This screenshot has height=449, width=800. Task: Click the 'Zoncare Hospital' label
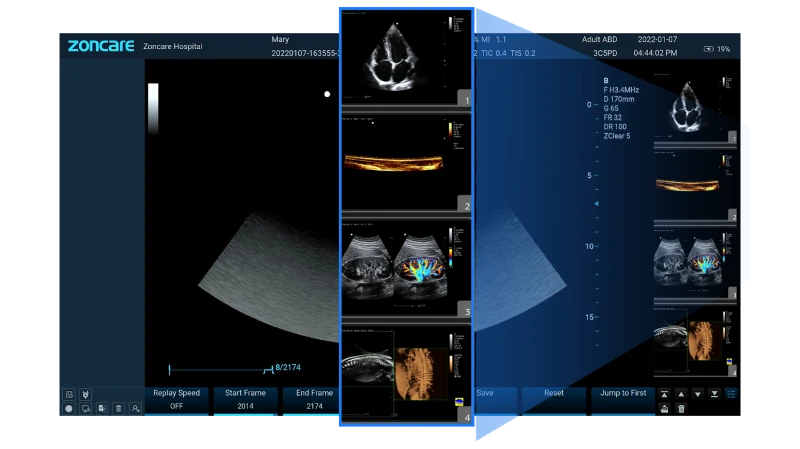pos(172,46)
